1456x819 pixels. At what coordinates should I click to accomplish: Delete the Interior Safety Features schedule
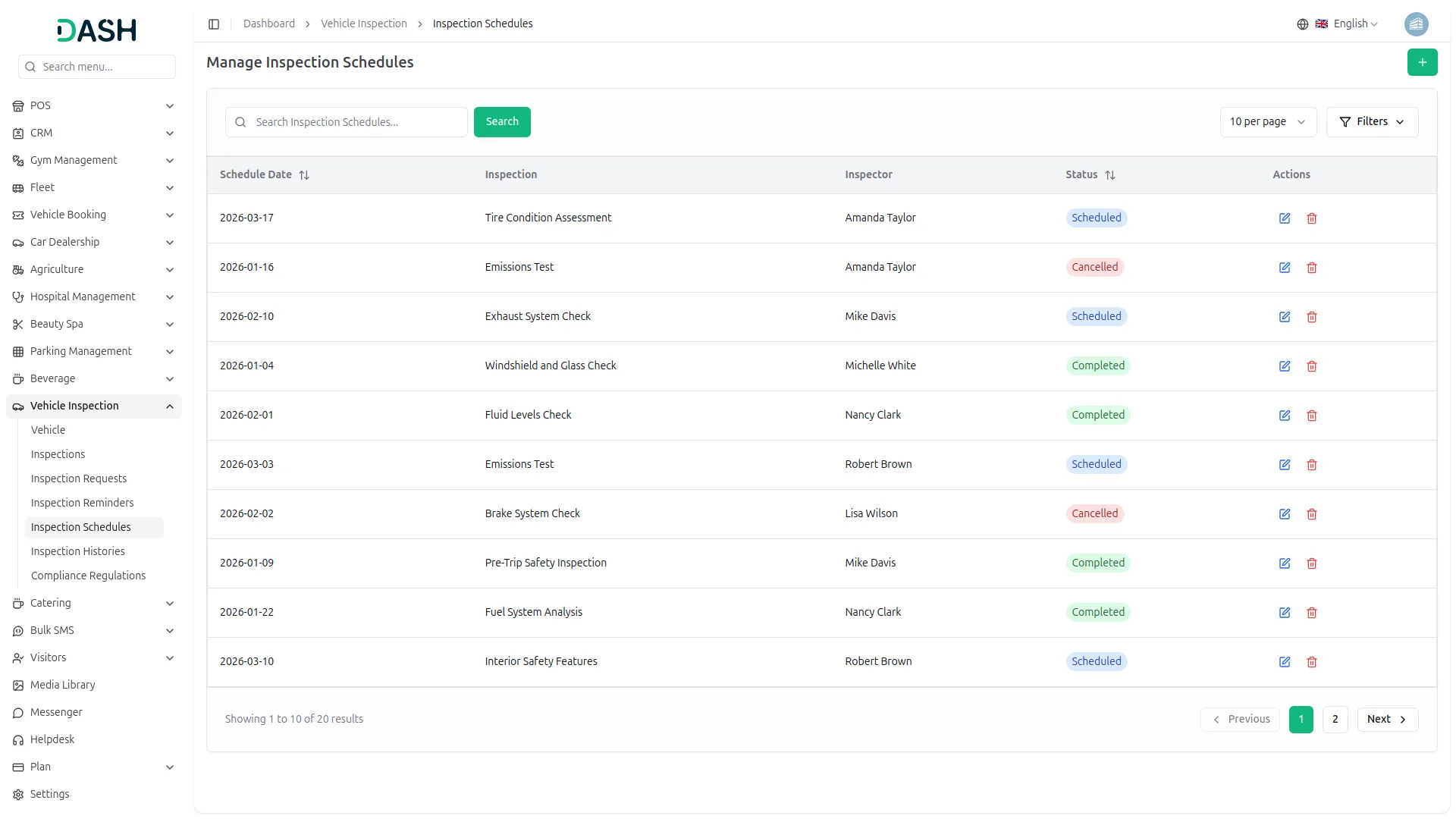point(1312,662)
